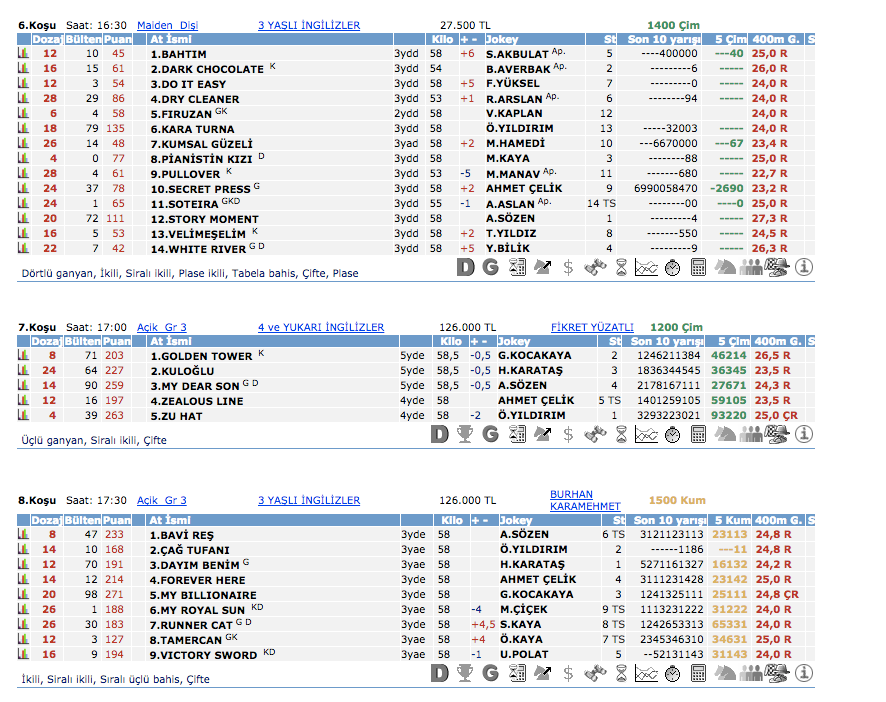Image resolution: width=886 pixels, height=702 pixels.
Task: Click the Puan column header in race 6
Action: (118, 39)
